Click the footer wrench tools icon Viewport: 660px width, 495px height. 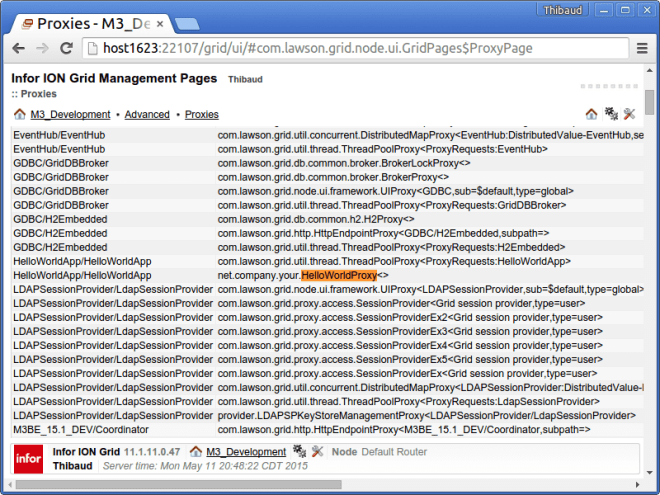click(317, 452)
